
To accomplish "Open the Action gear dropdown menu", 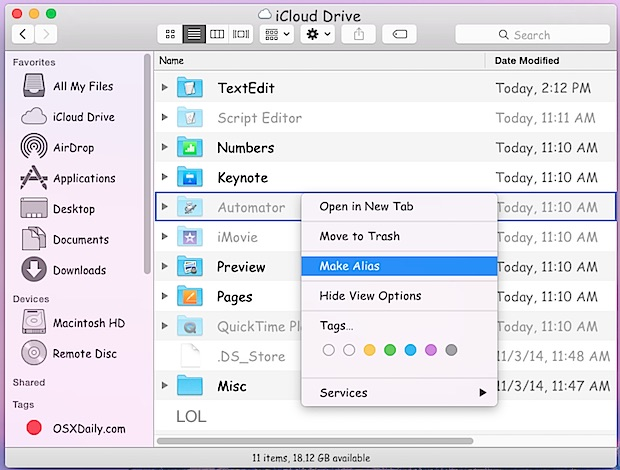I will [318, 34].
